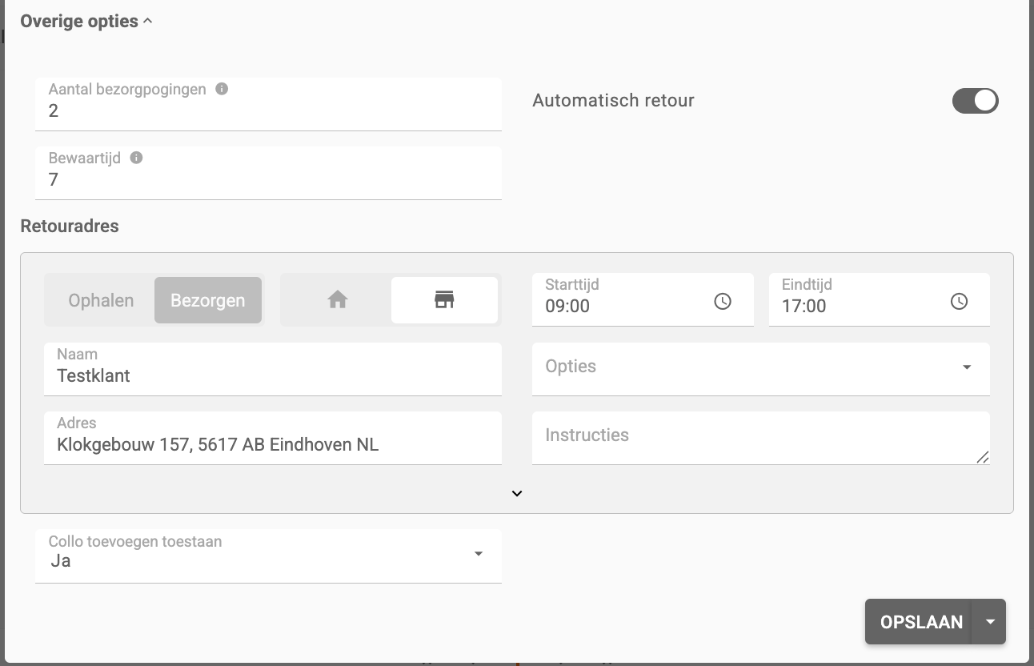The height and width of the screenshot is (666, 1034).
Task: Edit the Aantal bezorgpogingen field
Action: 268,104
